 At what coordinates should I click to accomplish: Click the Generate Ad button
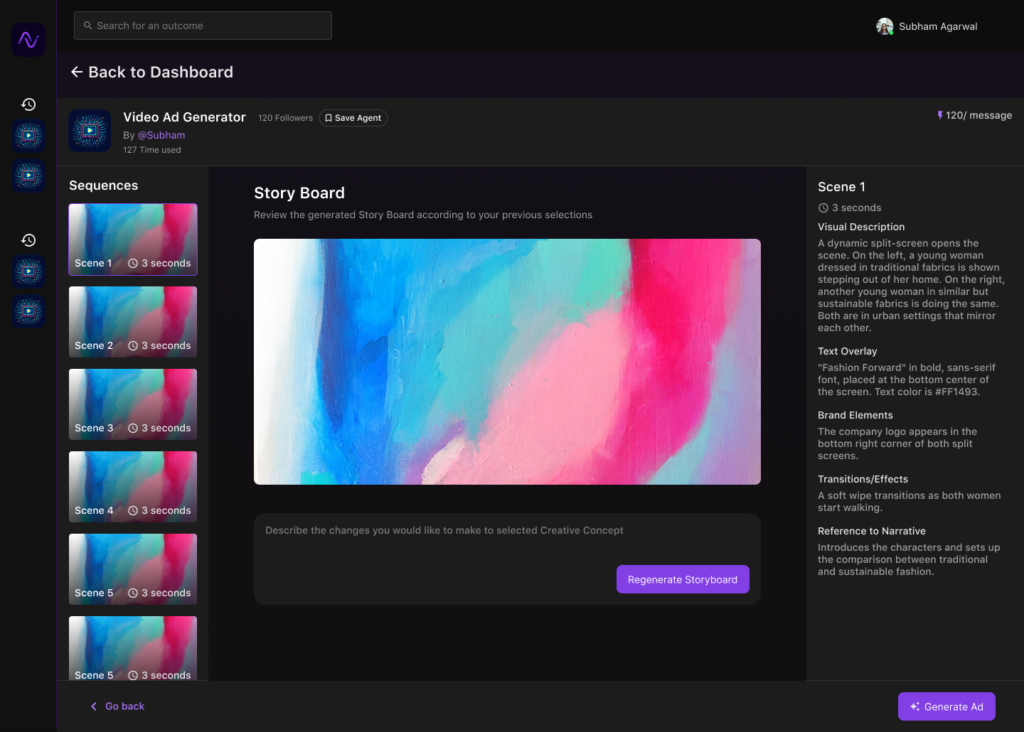tap(946, 706)
